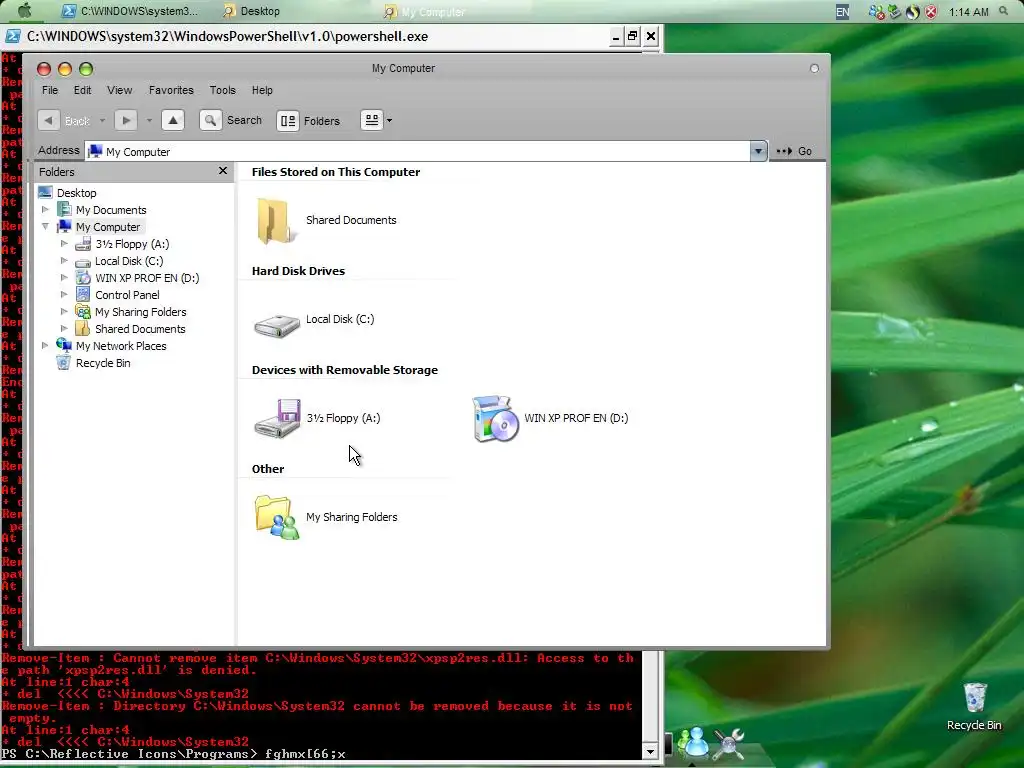Select WIN XP PROF EN (D:) tree item

click(147, 278)
